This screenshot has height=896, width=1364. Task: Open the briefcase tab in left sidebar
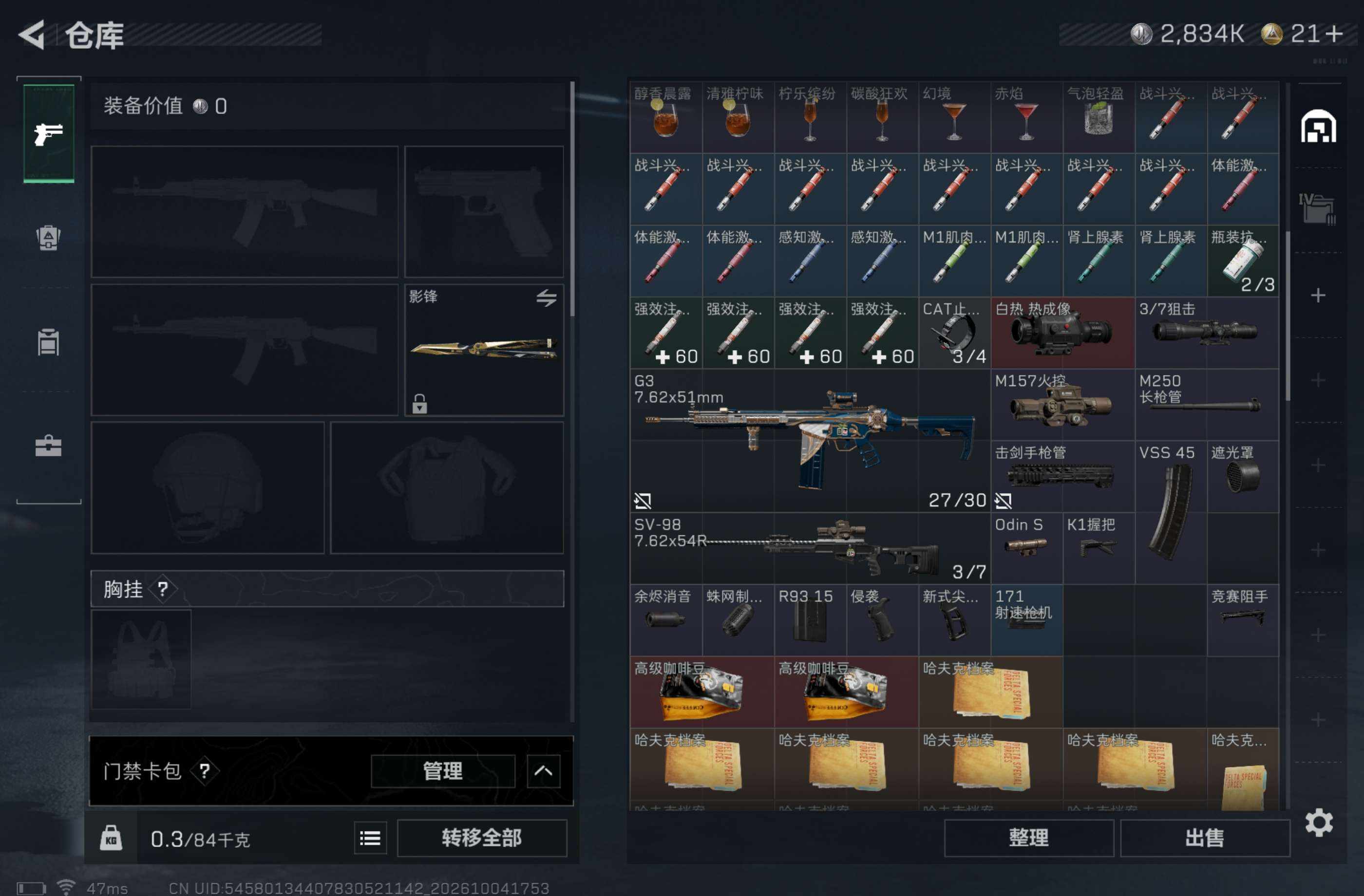click(49, 446)
